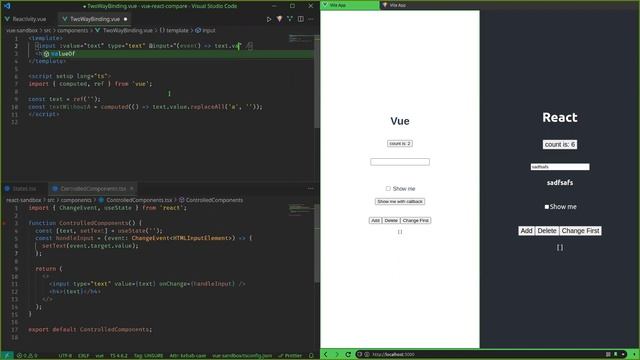The image size is (640, 360).
Task: Open 'src' breadcrumb in top editor
Action: point(47,30)
